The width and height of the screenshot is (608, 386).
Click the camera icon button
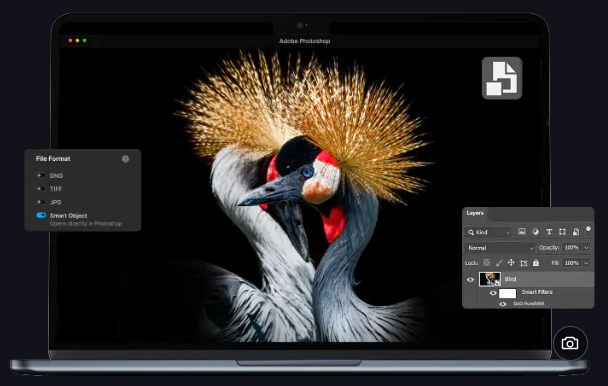tap(570, 343)
